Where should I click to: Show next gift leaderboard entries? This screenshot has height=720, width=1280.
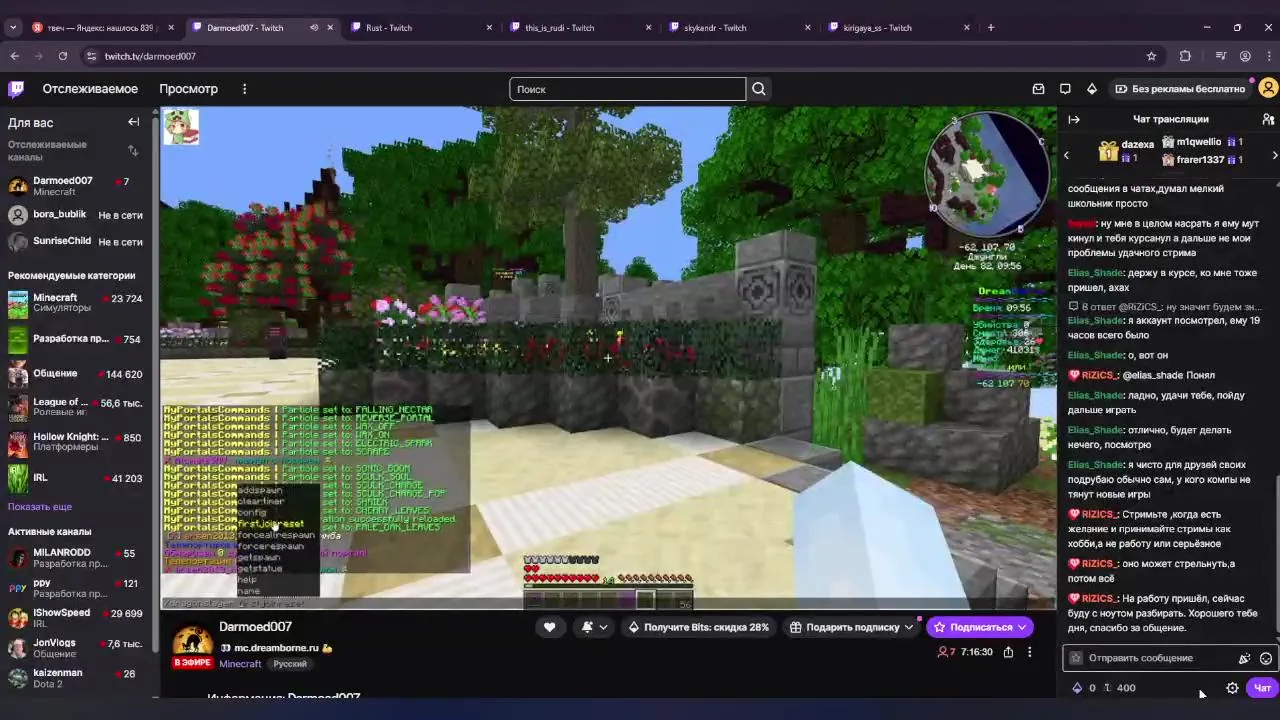click(1274, 155)
